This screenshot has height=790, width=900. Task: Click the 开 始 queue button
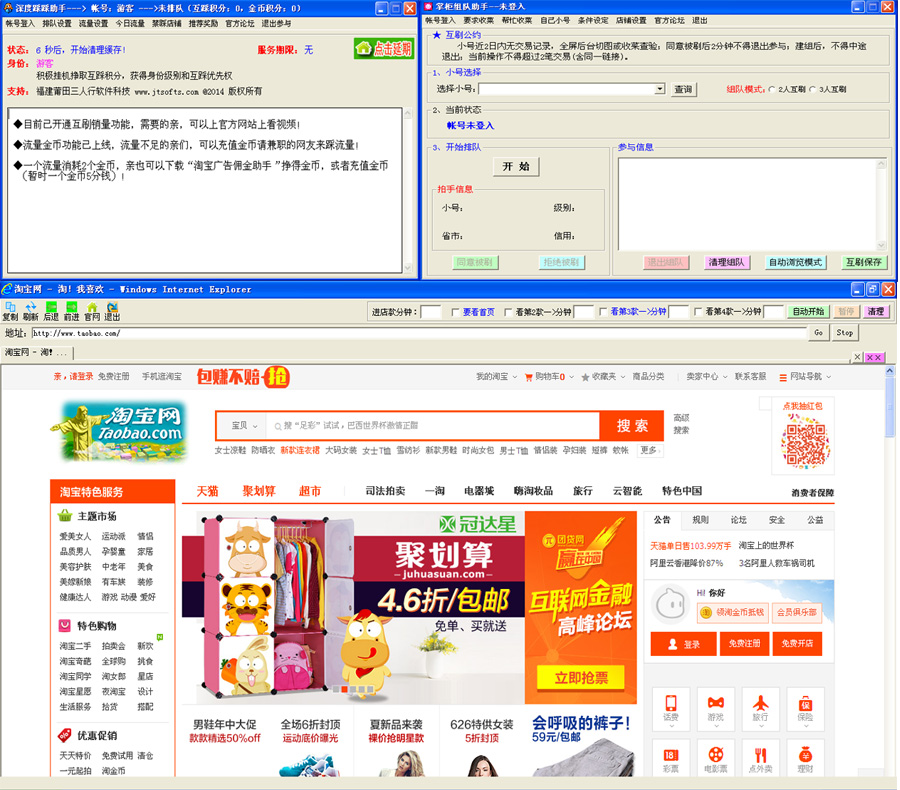tap(516, 166)
